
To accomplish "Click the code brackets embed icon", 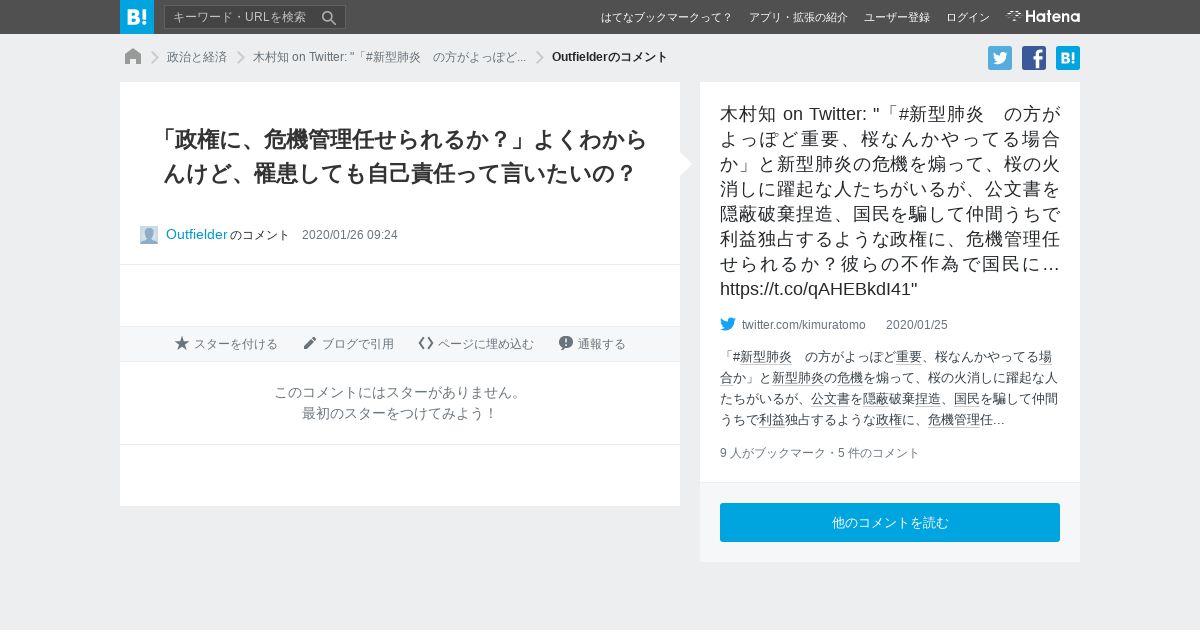I will tap(426, 343).
